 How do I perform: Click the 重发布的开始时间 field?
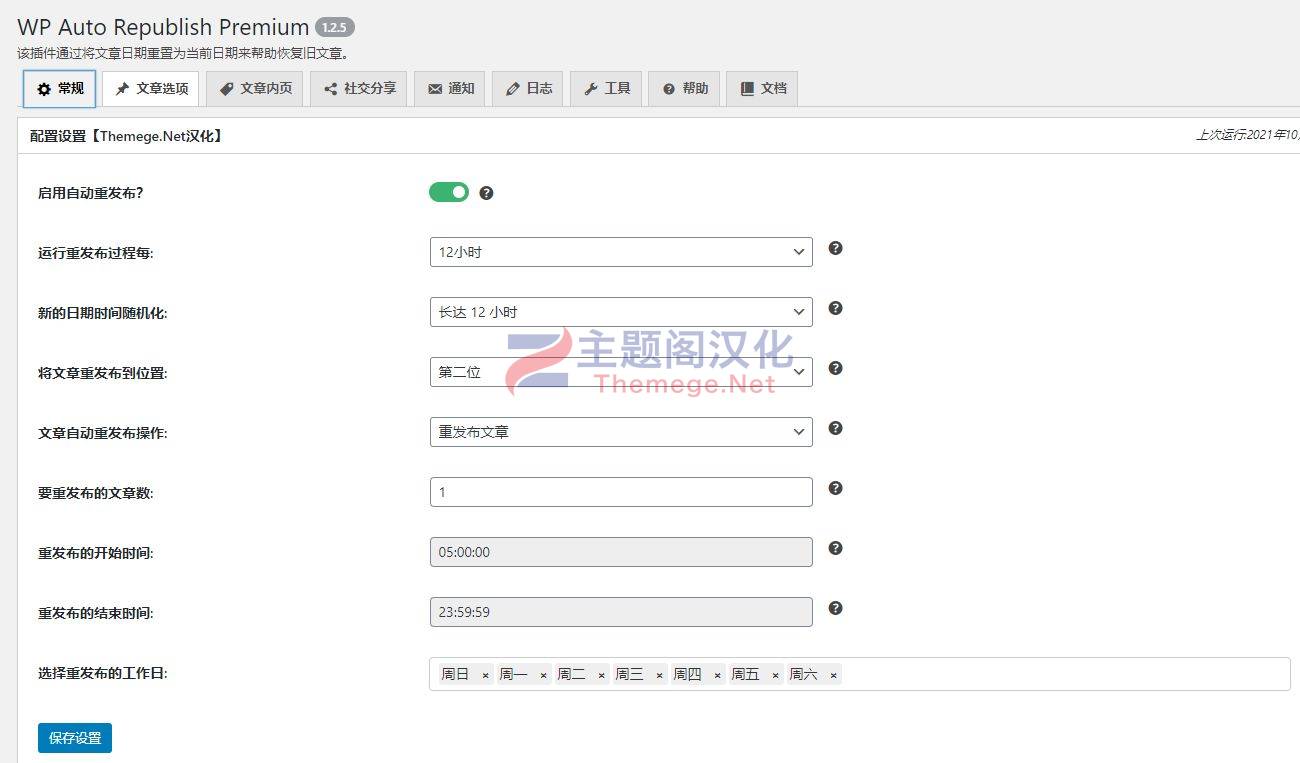tap(621, 552)
